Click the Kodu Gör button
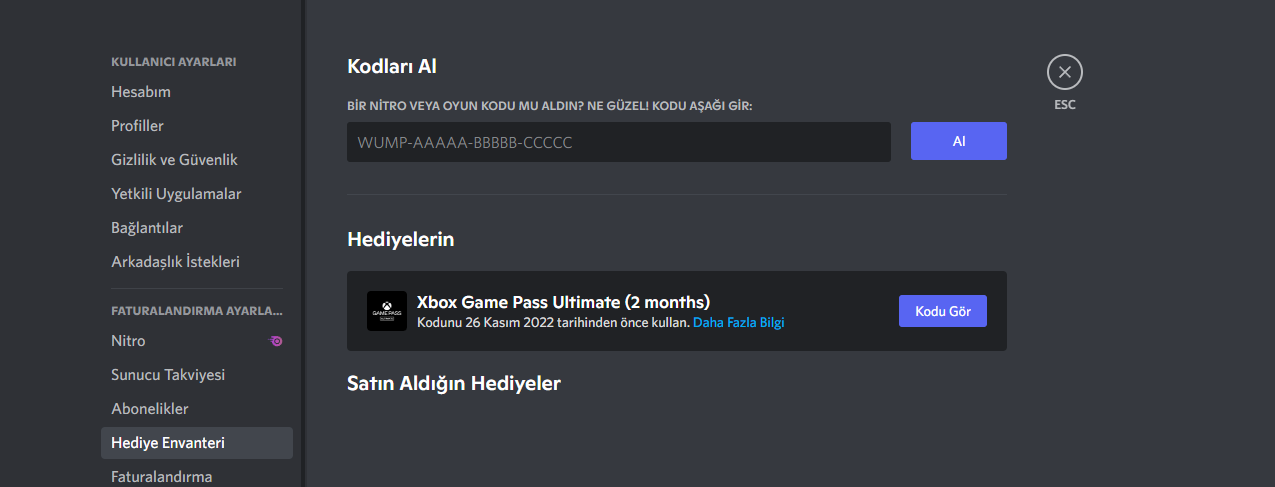1275x487 pixels. pyautogui.click(x=943, y=311)
